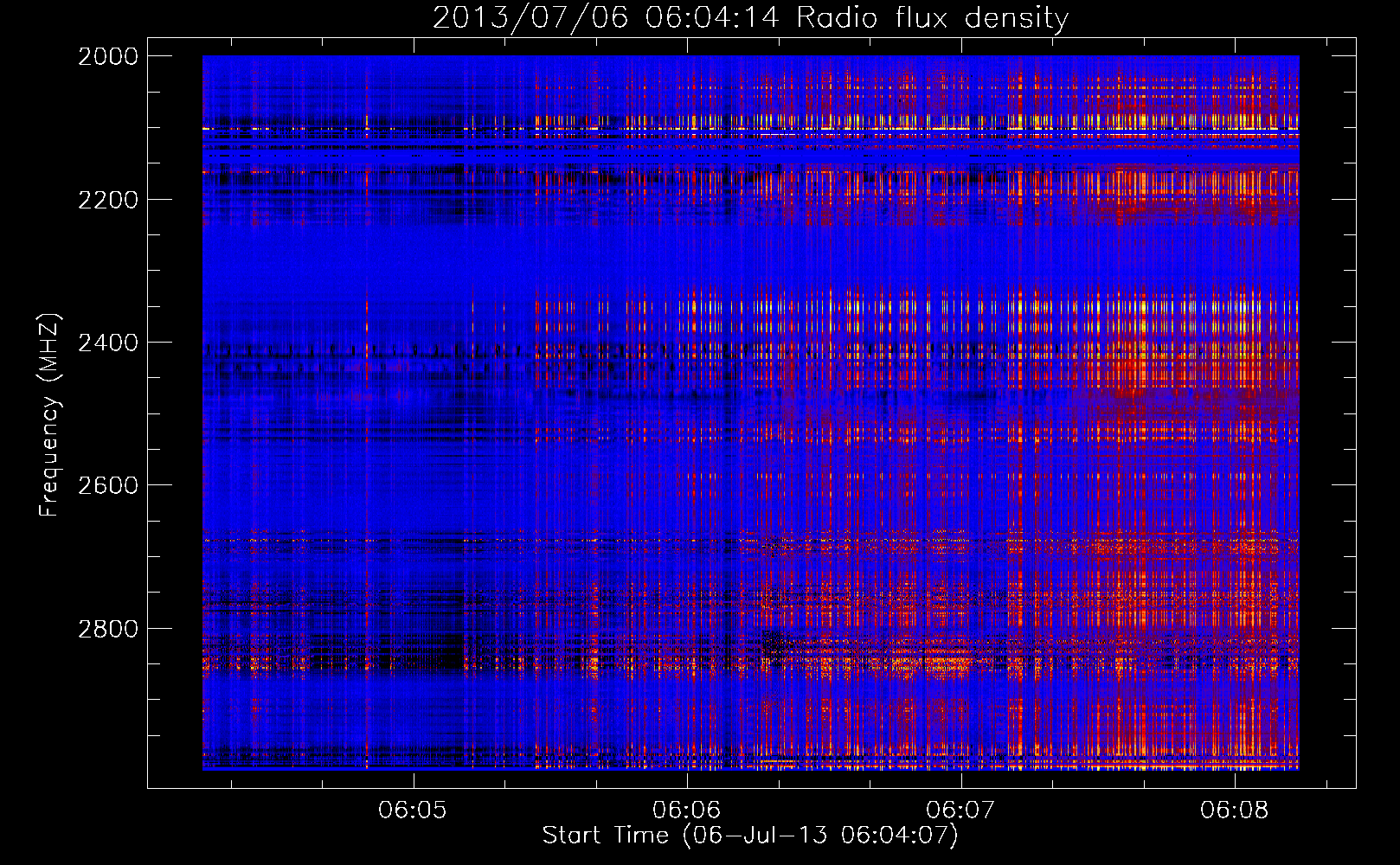The width and height of the screenshot is (1400, 865).
Task: Click the 2600 frequency tick label
Action: click(108, 485)
